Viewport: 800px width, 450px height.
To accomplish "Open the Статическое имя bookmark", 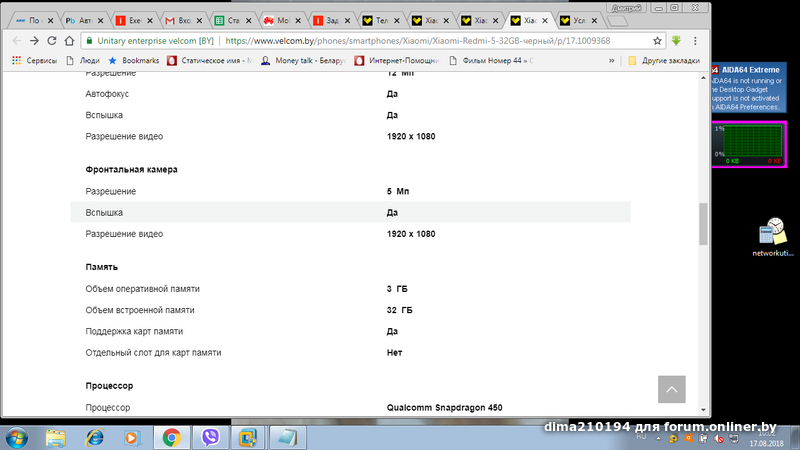I will [x=210, y=61].
